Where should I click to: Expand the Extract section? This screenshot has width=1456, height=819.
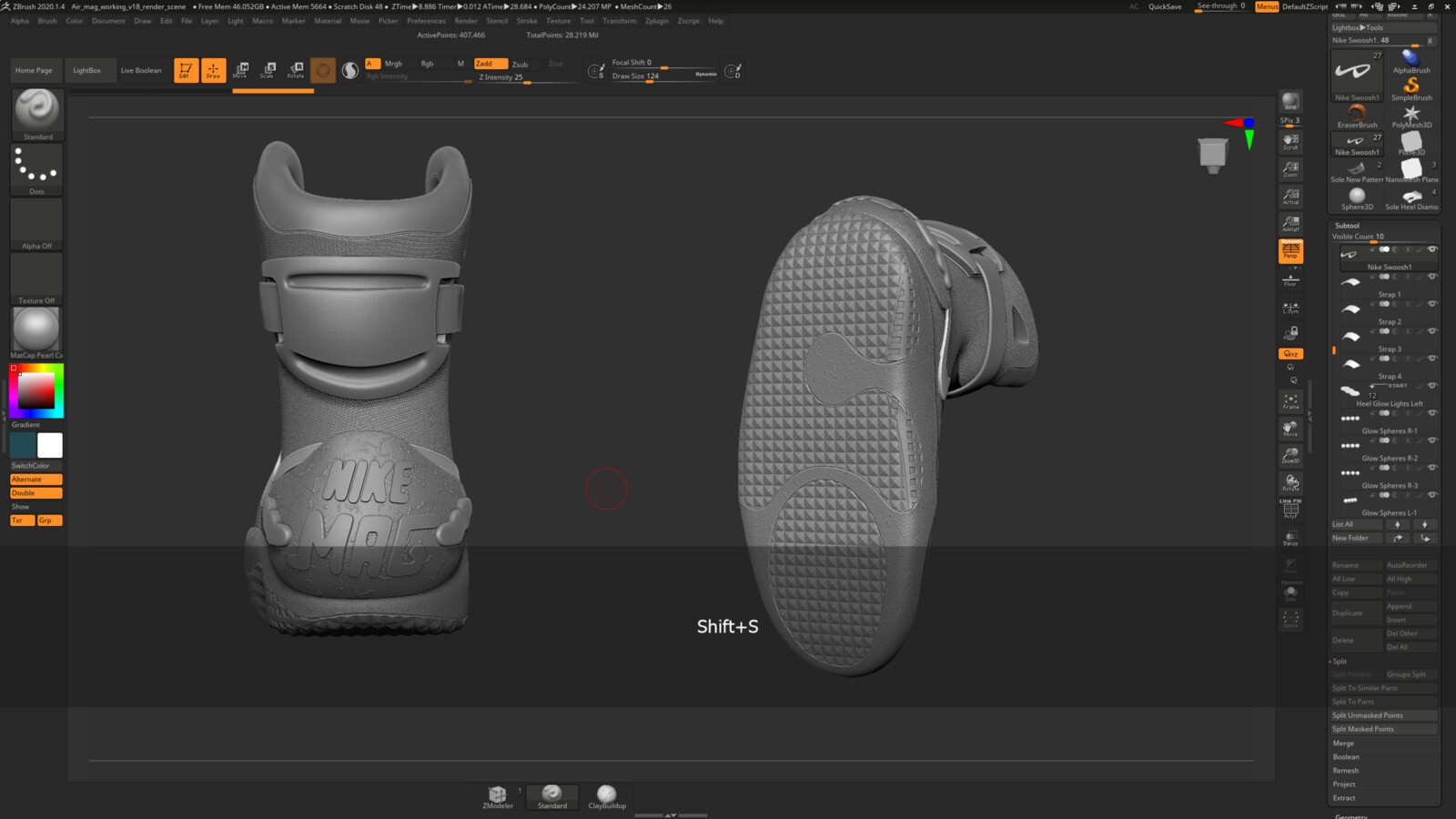(x=1344, y=798)
